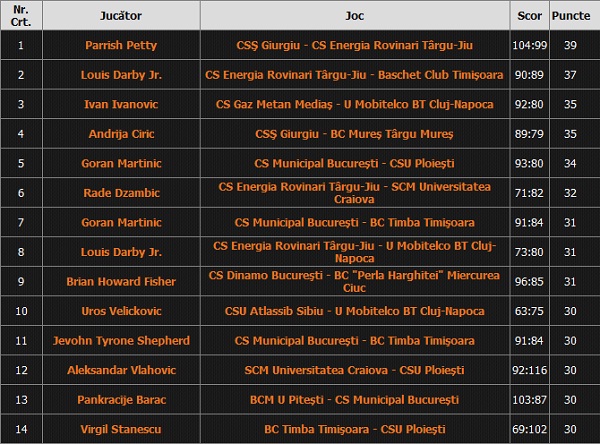This screenshot has width=600, height=444.
Task: Click the Jucător column header
Action: [121, 17]
